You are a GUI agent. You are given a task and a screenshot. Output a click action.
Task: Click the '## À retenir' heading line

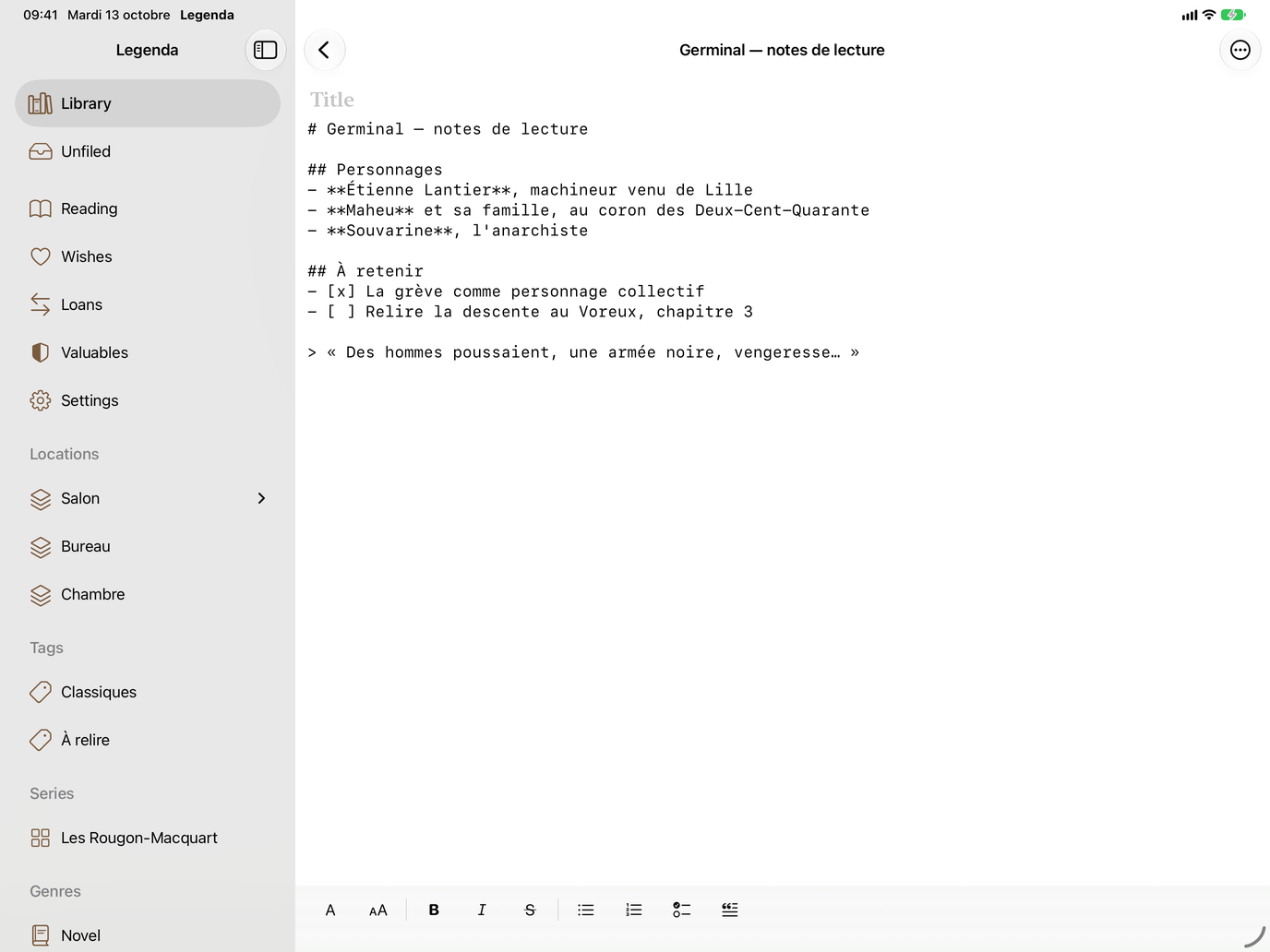(x=365, y=271)
